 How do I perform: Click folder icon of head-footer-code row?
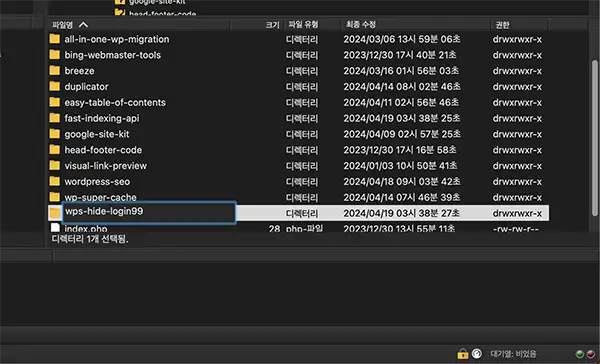(x=55, y=150)
